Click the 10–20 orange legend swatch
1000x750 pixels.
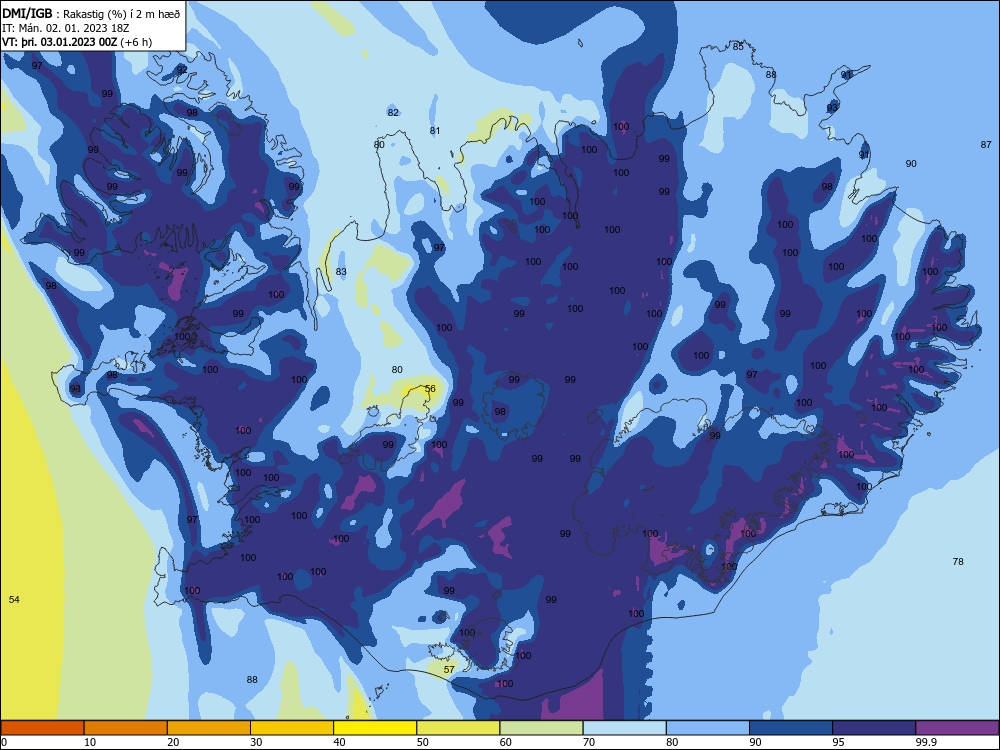(126, 728)
